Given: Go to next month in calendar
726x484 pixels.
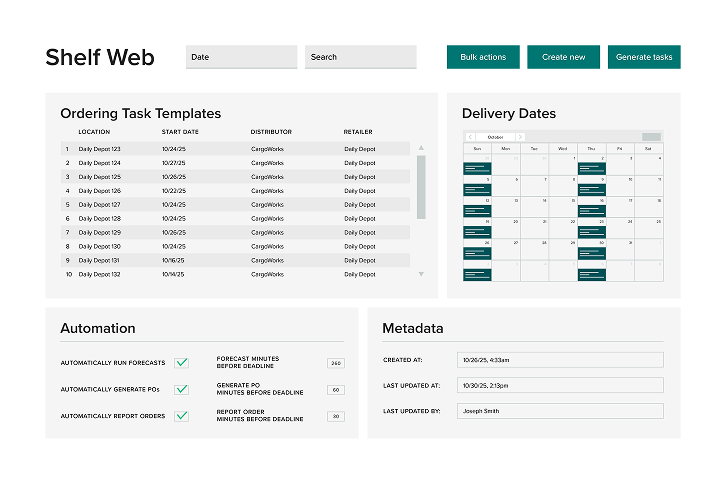Looking at the screenshot, I should pos(519,137).
